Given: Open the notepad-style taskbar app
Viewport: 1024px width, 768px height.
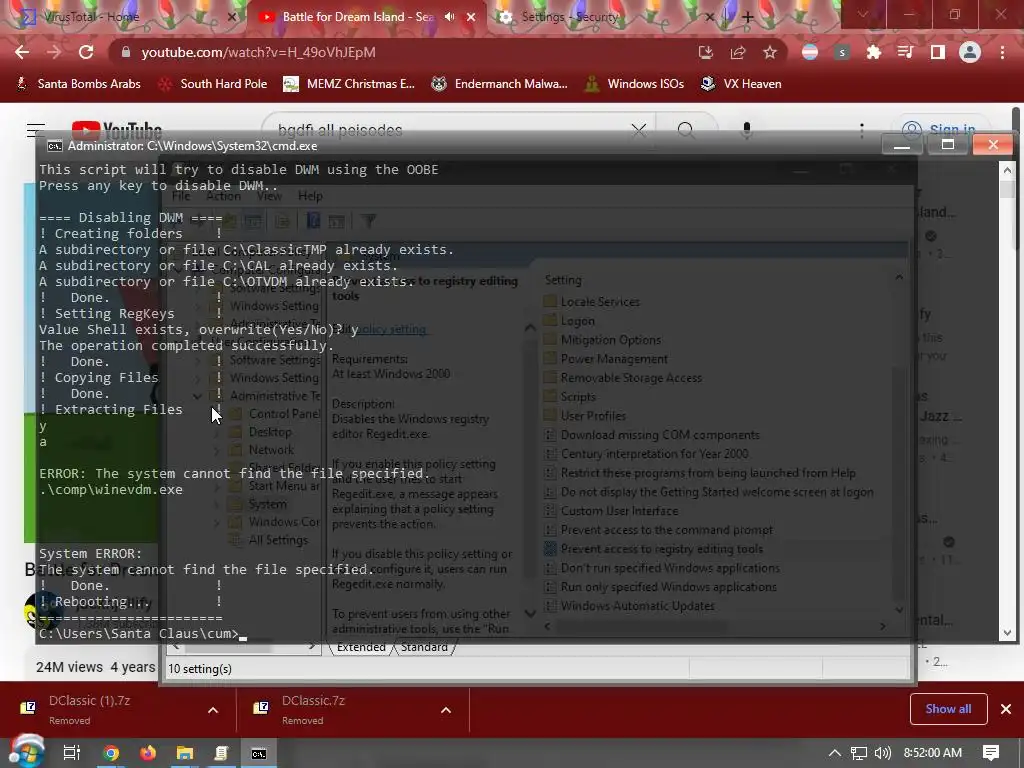Looking at the screenshot, I should coord(221,753).
